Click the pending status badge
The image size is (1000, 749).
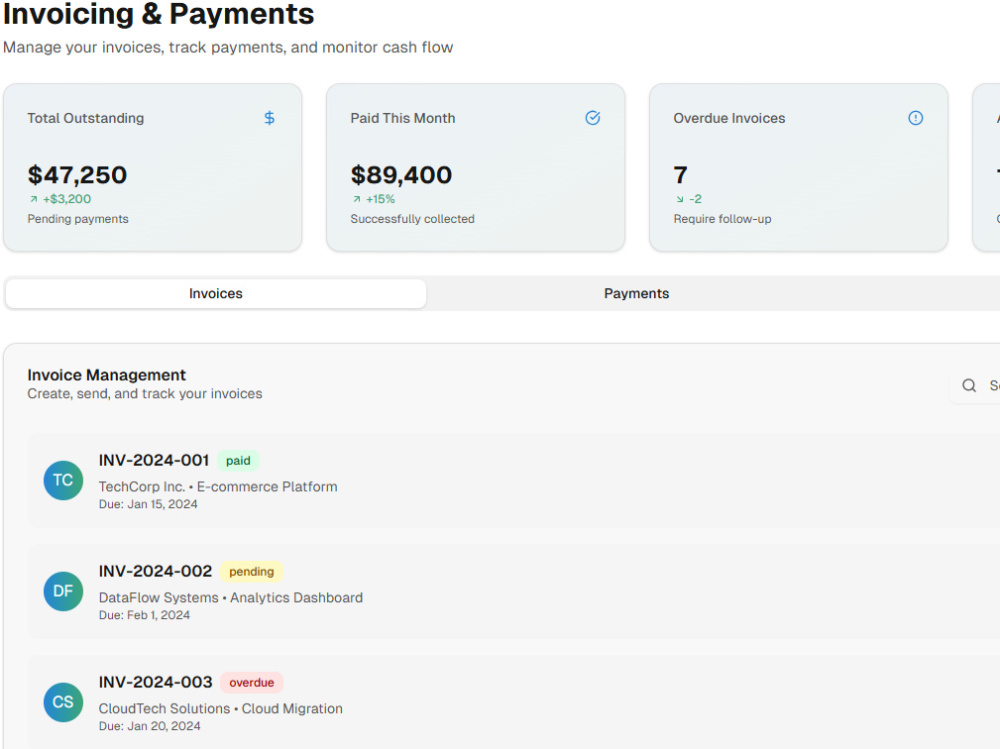tap(251, 572)
